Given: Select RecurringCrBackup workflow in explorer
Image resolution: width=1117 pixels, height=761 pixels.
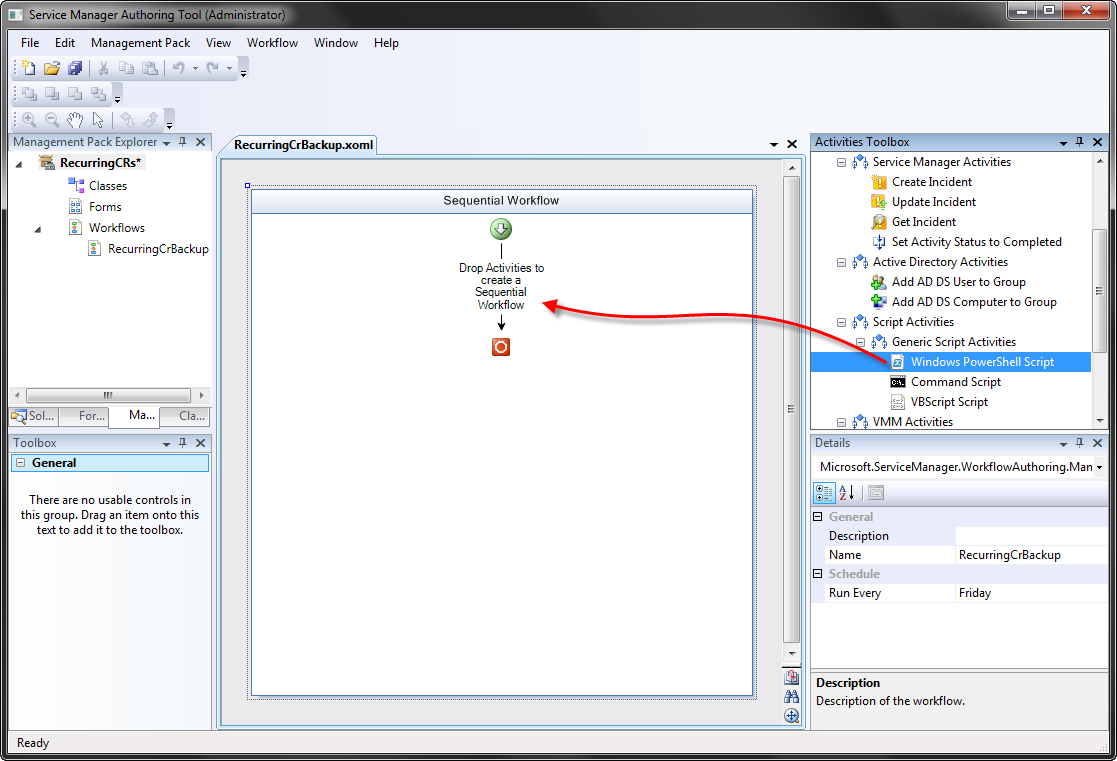Looking at the screenshot, I should point(158,249).
